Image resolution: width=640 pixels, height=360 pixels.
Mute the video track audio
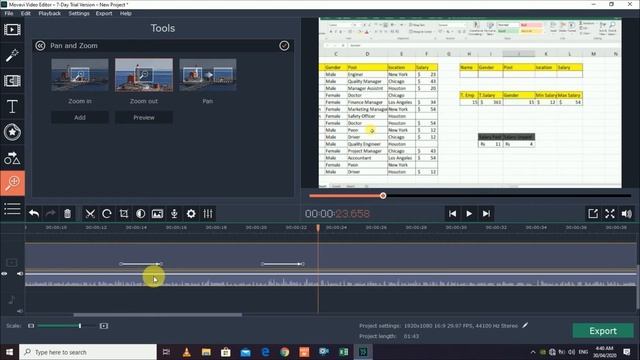click(20, 274)
